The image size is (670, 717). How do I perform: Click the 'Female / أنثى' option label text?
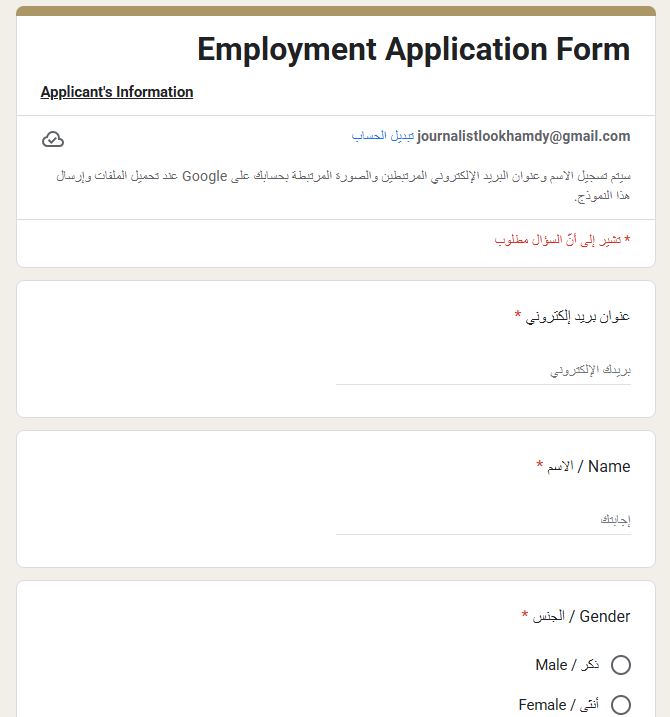558,705
